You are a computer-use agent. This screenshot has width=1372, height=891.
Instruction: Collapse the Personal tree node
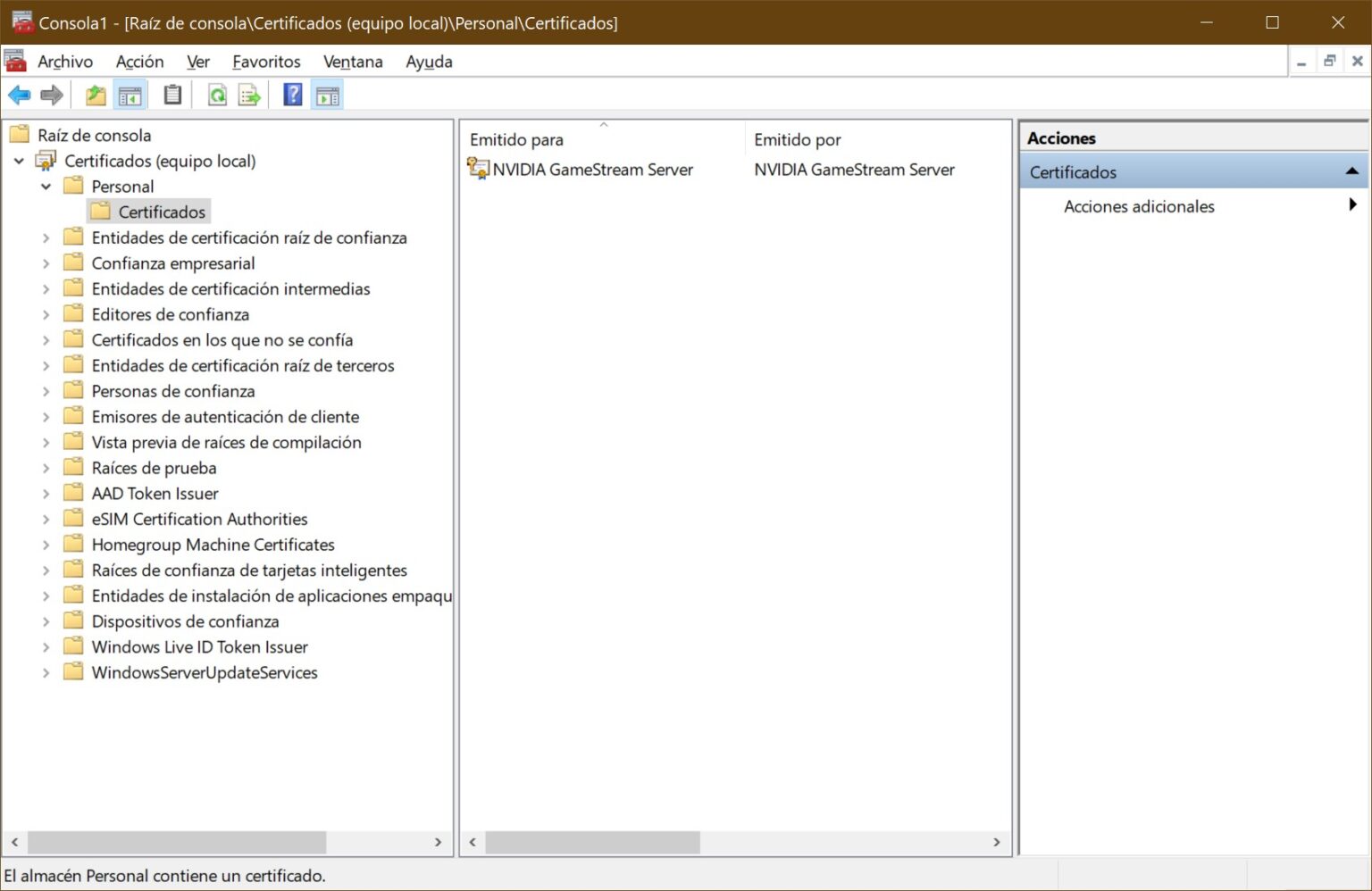tap(46, 187)
